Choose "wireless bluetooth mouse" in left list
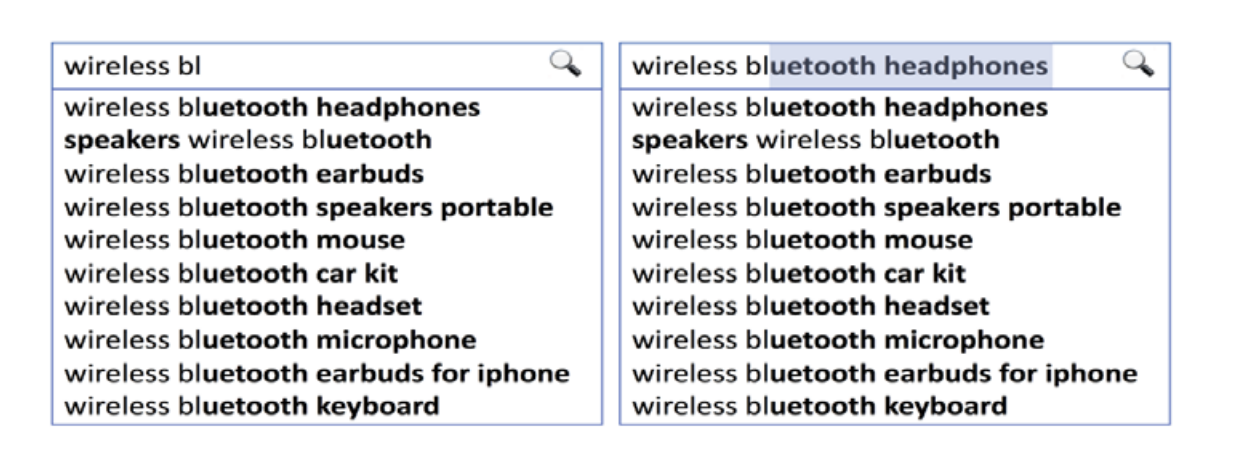1250x468 pixels. [235, 241]
